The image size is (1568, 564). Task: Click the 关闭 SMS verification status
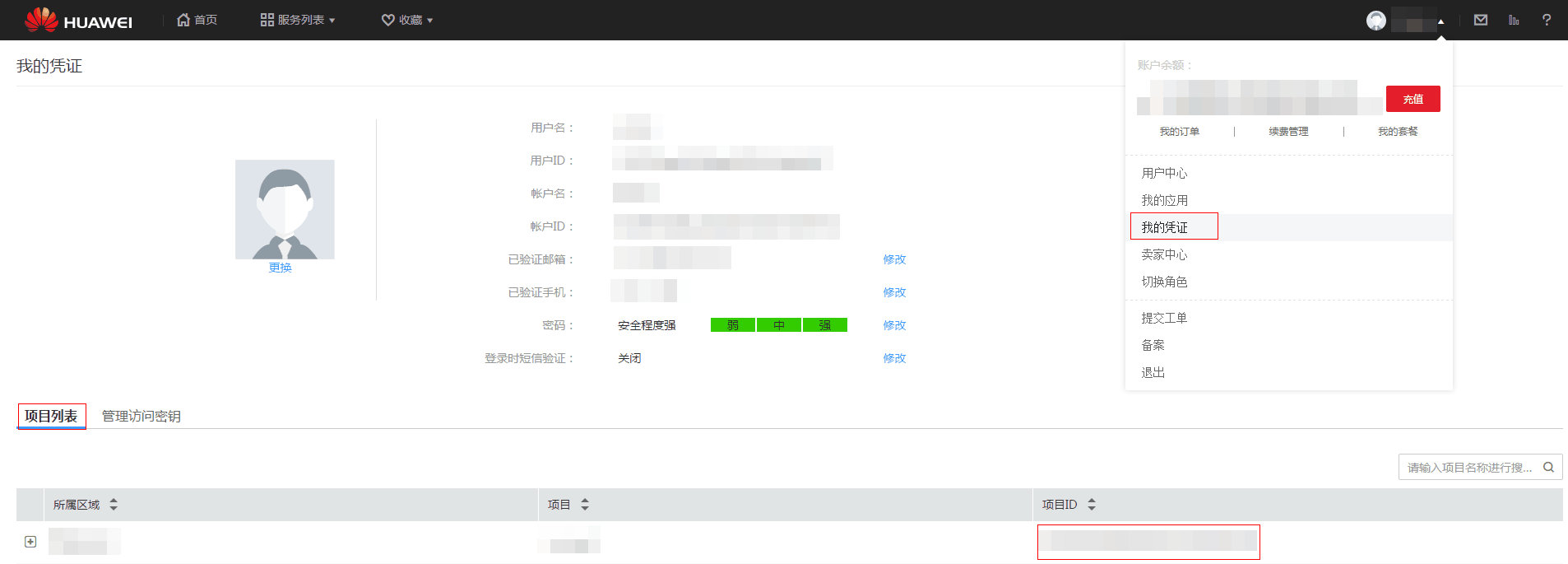coord(629,358)
